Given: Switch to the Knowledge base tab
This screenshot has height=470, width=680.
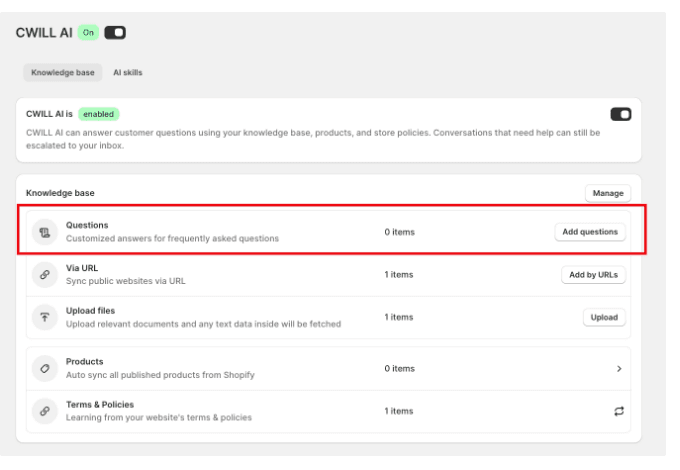Looking at the screenshot, I should tap(63, 72).
